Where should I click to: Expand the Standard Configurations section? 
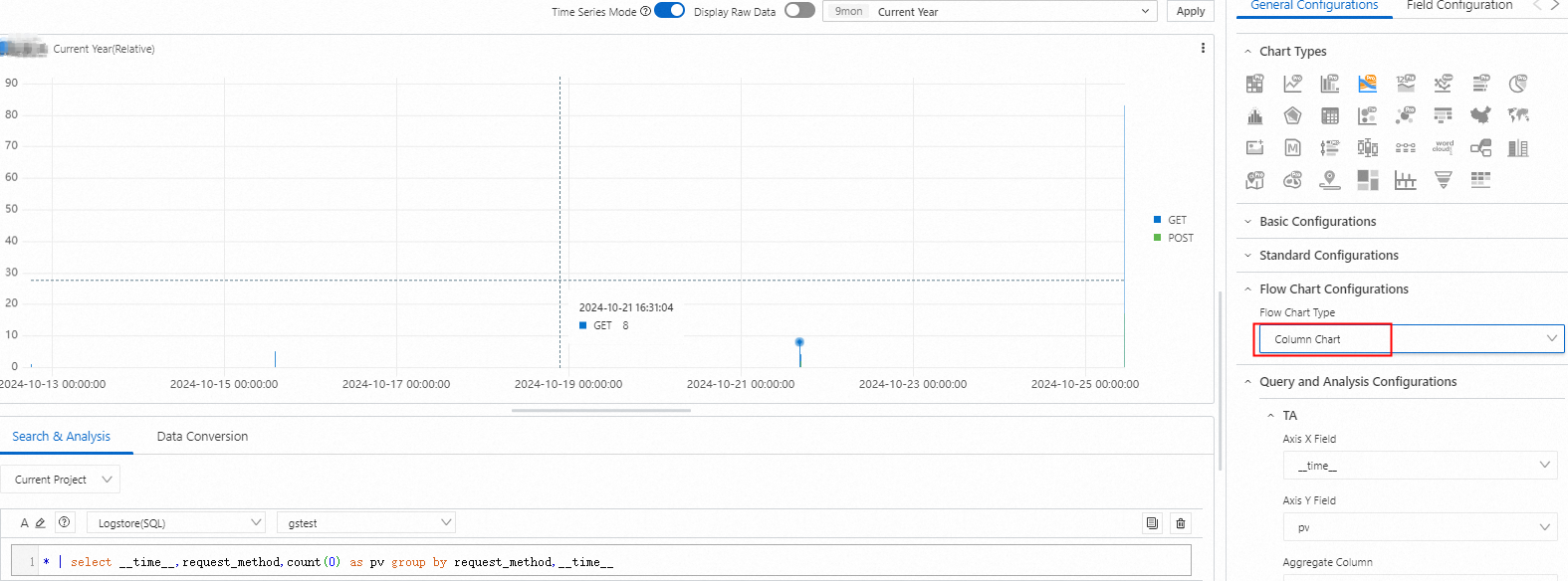tap(1247, 256)
